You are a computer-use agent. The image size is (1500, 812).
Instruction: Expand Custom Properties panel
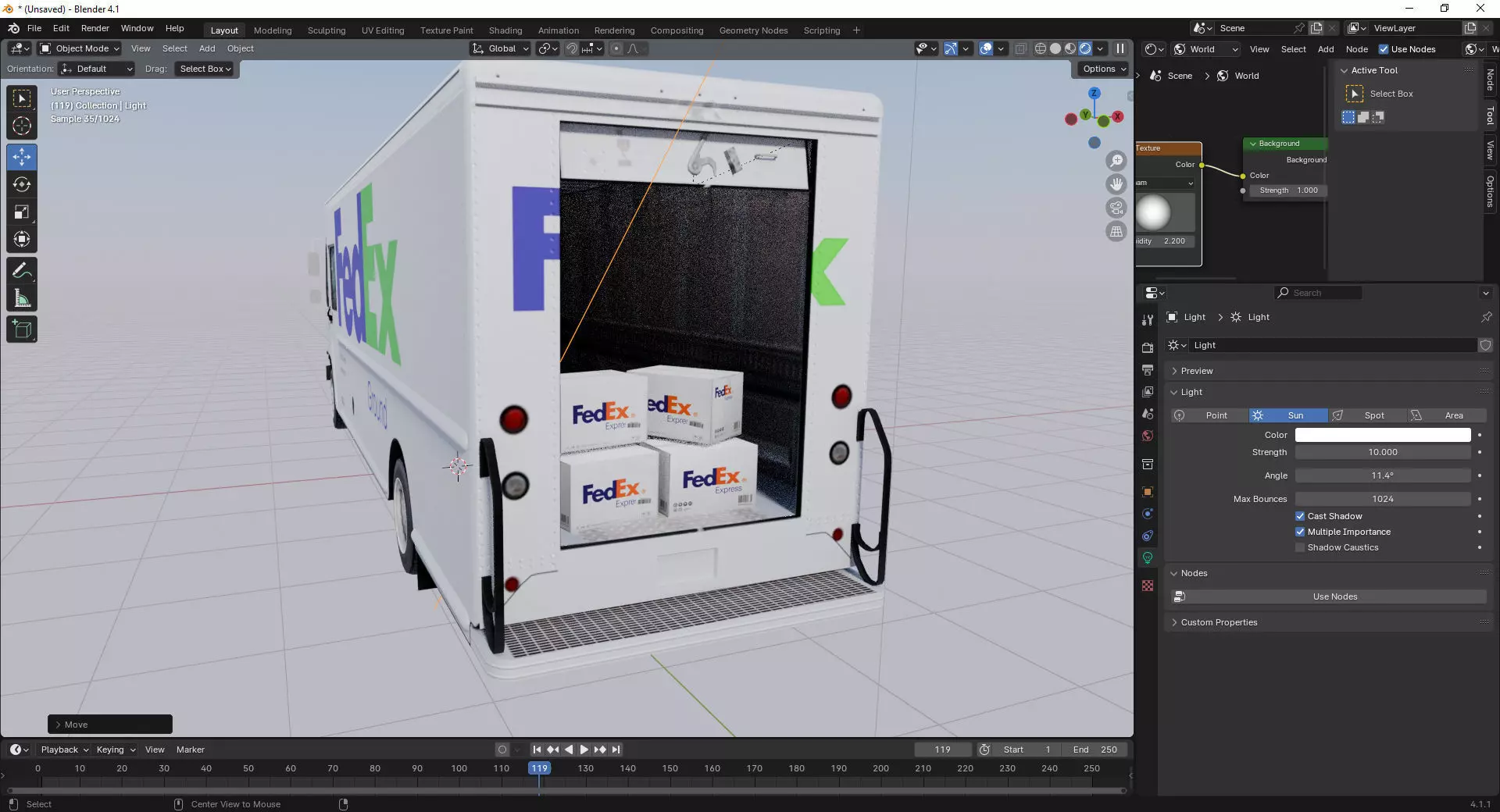point(1219,622)
